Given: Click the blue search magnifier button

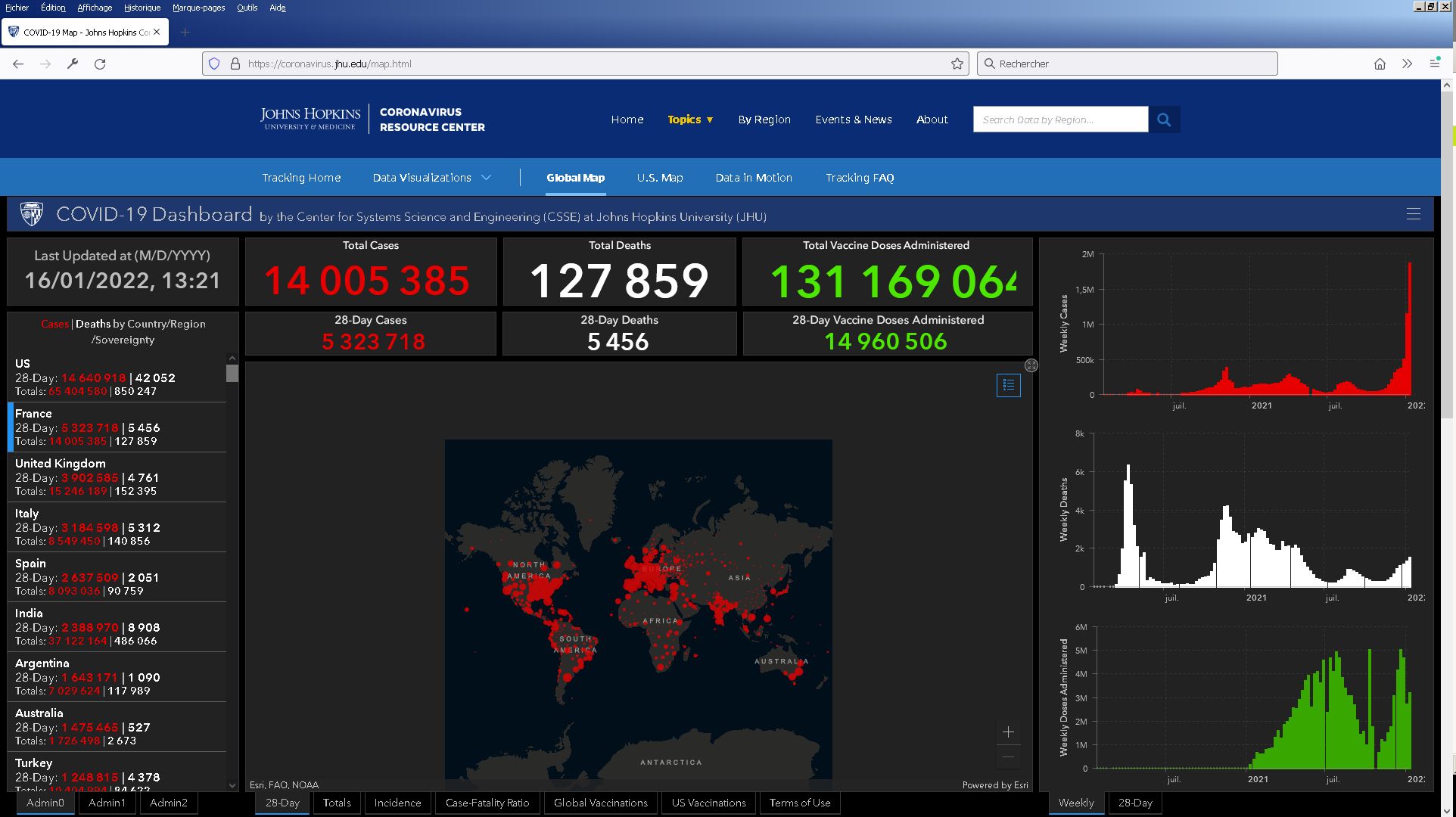Looking at the screenshot, I should point(1164,120).
